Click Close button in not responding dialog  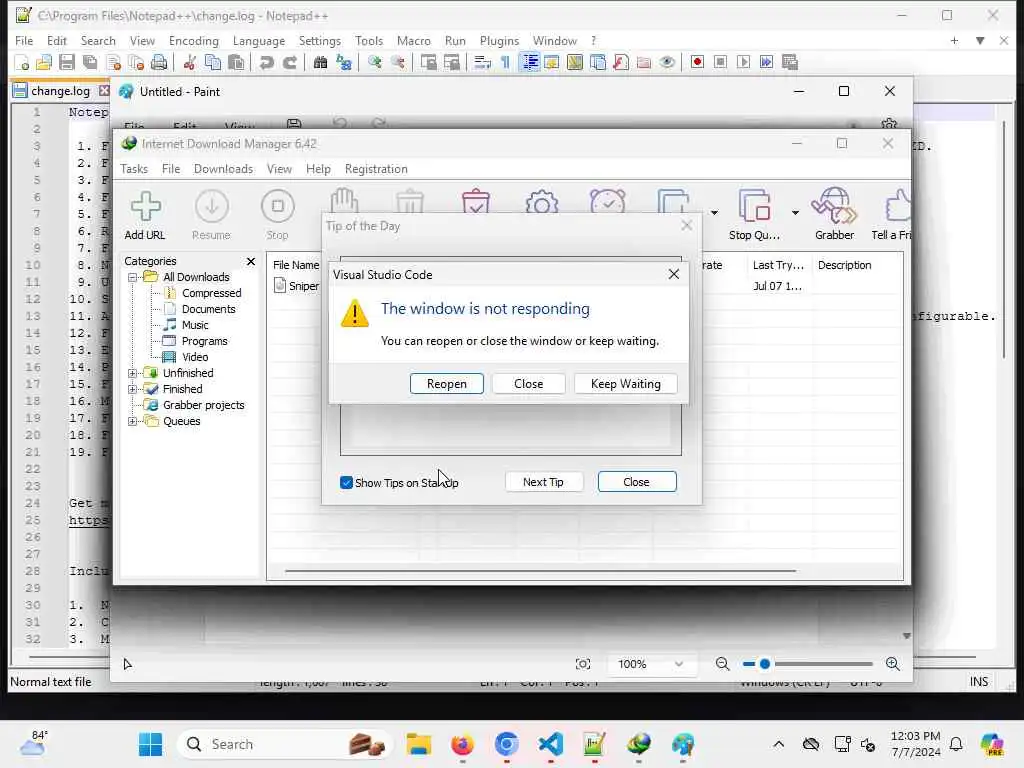pos(528,384)
